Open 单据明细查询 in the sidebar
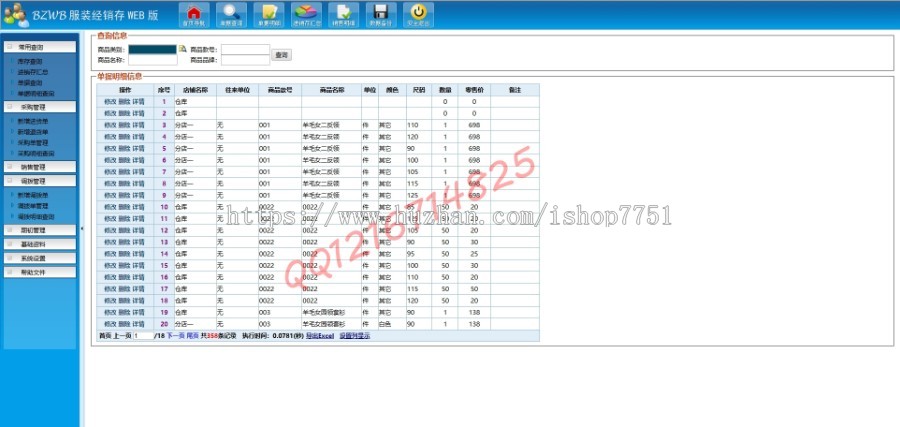The image size is (900, 427). tap(36, 94)
